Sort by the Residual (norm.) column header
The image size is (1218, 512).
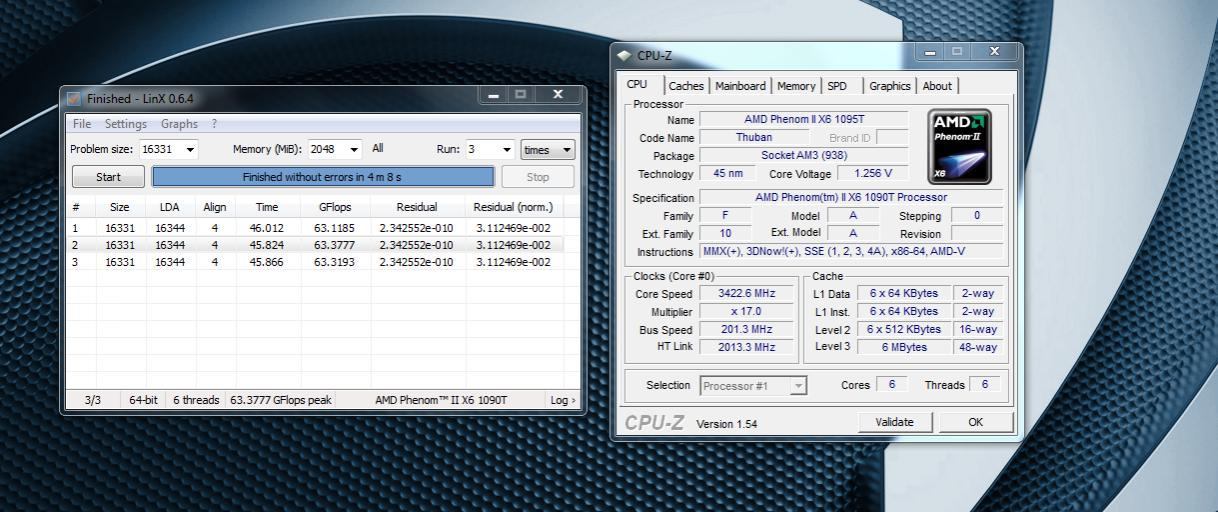click(x=513, y=207)
